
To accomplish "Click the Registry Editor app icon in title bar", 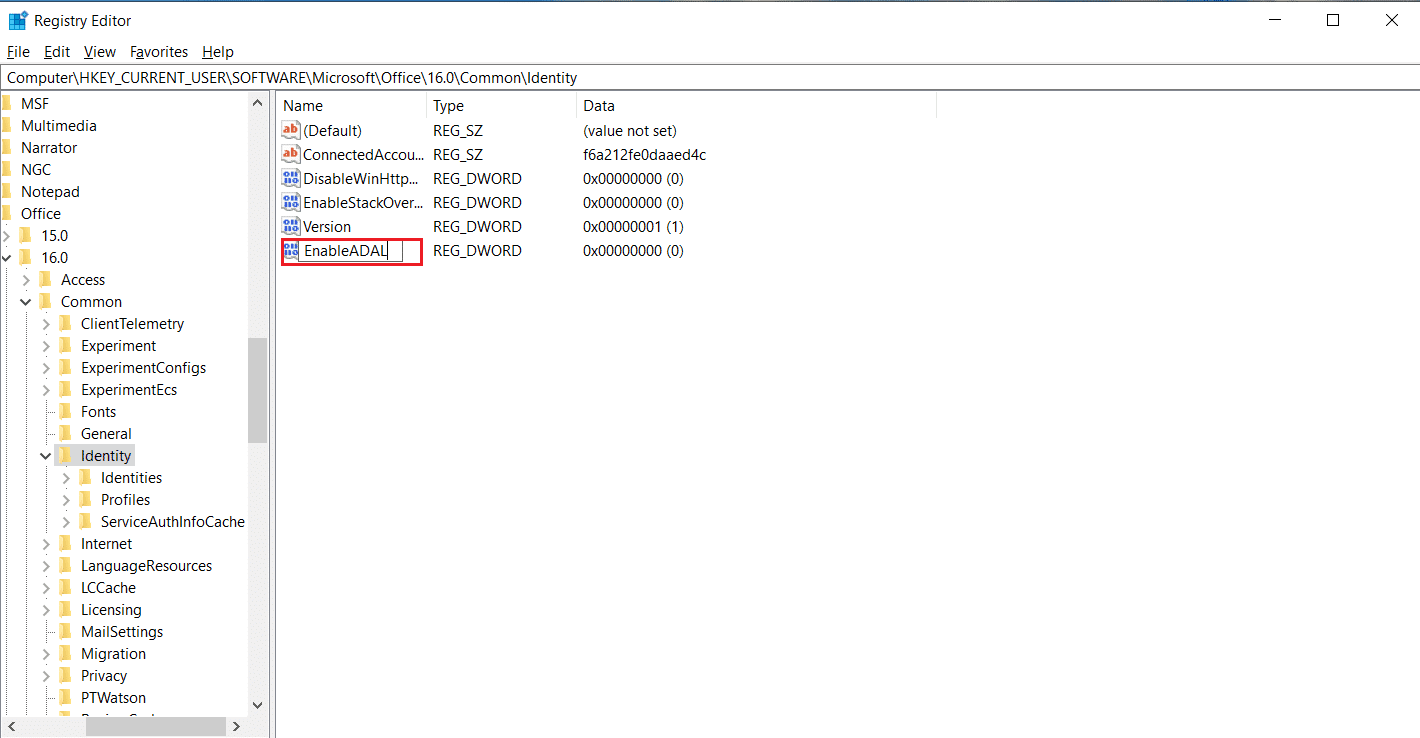I will click(18, 20).
